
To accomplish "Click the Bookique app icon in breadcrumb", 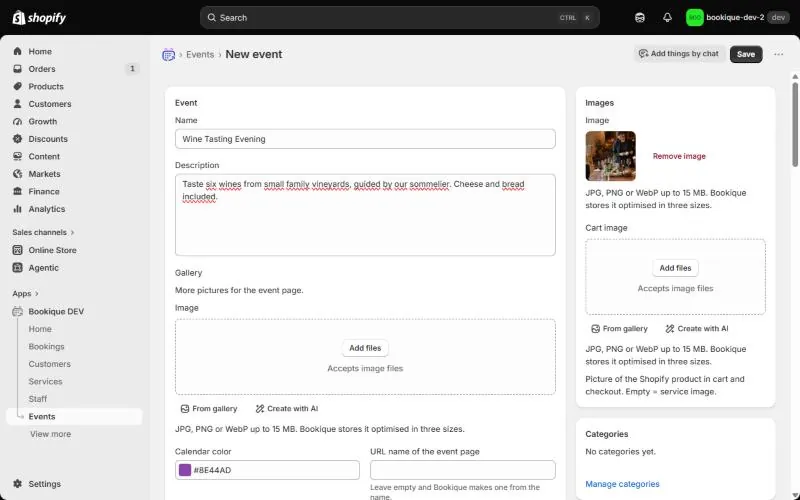I will point(168,55).
